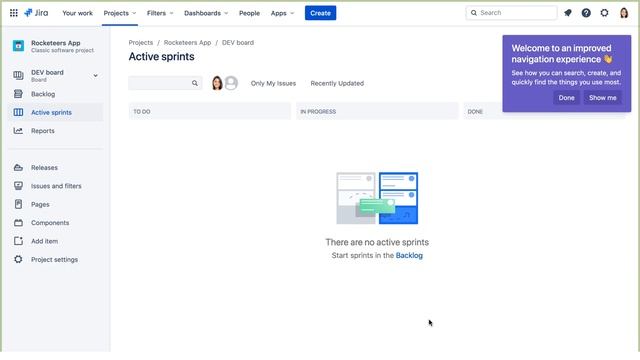Click Rocketeers App breadcrumb link

[187, 42]
